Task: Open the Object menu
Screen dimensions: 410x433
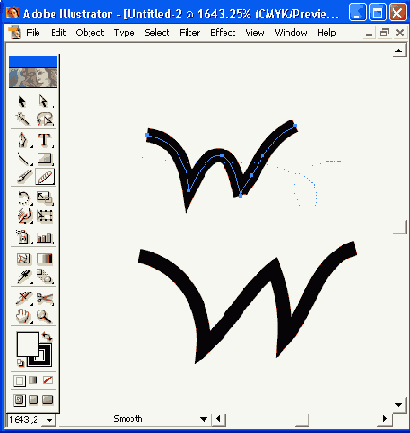Action: click(x=90, y=33)
